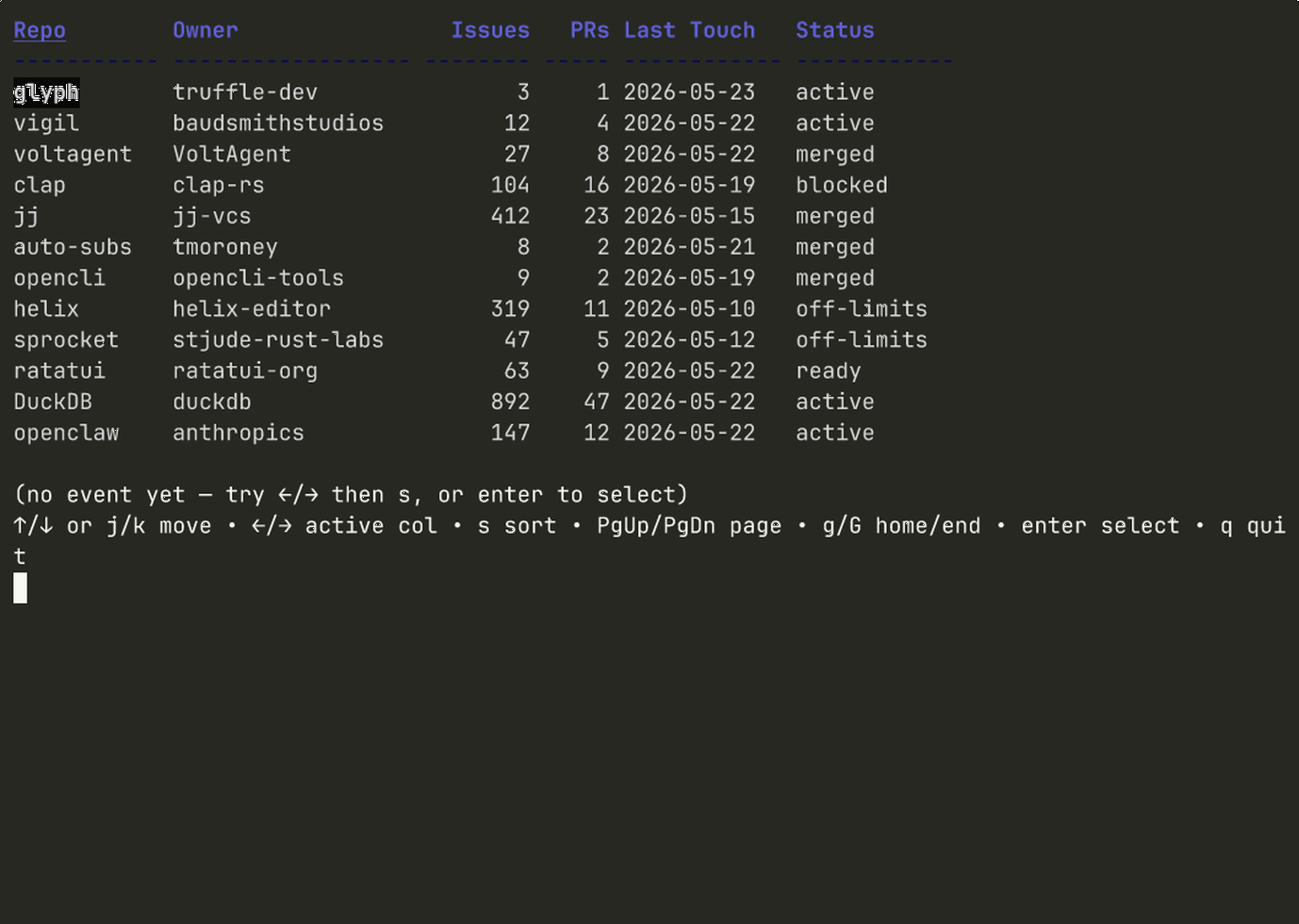Click owner VoltAgent
This screenshot has width=1299, height=924.
coord(232,155)
